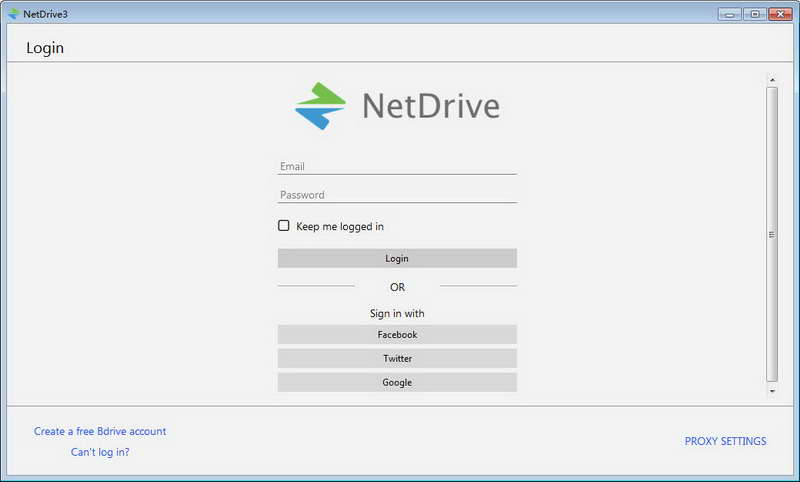This screenshot has width=800, height=482.
Task: Focus the Password input field
Action: [397, 195]
